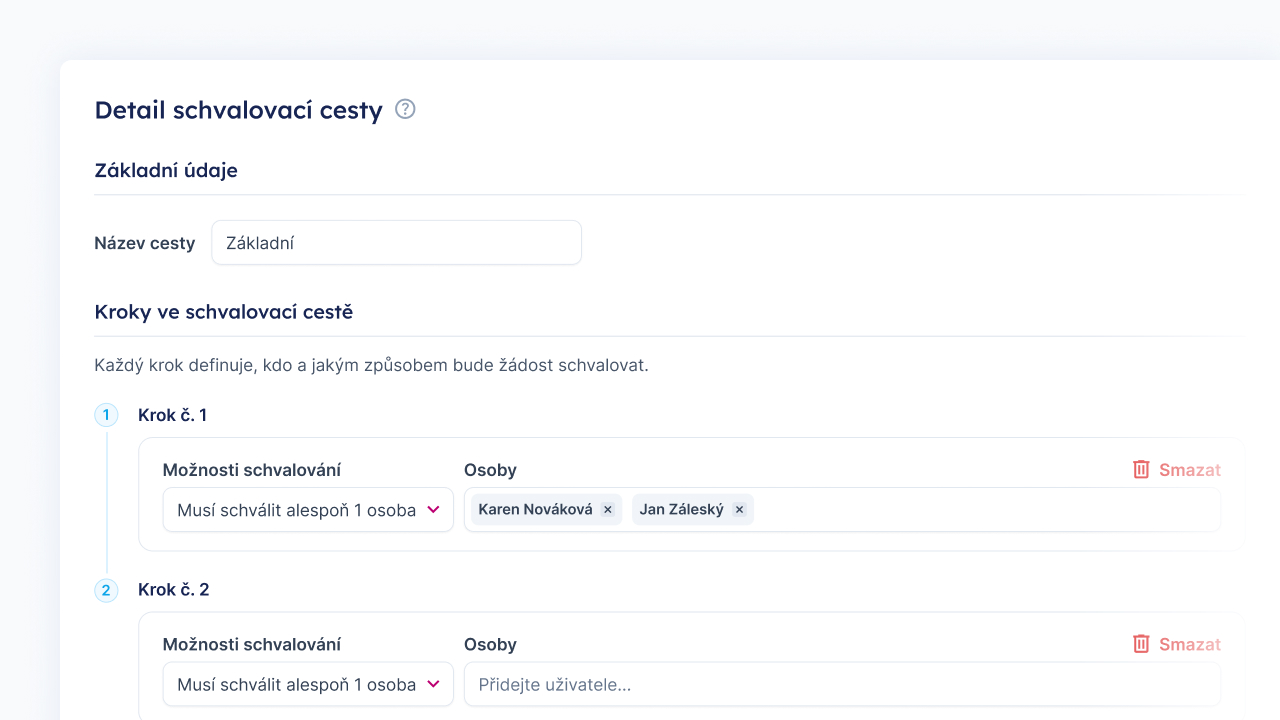Click the Smazat link for Krok č. 2
This screenshot has height=720, width=1280.
[1190, 644]
